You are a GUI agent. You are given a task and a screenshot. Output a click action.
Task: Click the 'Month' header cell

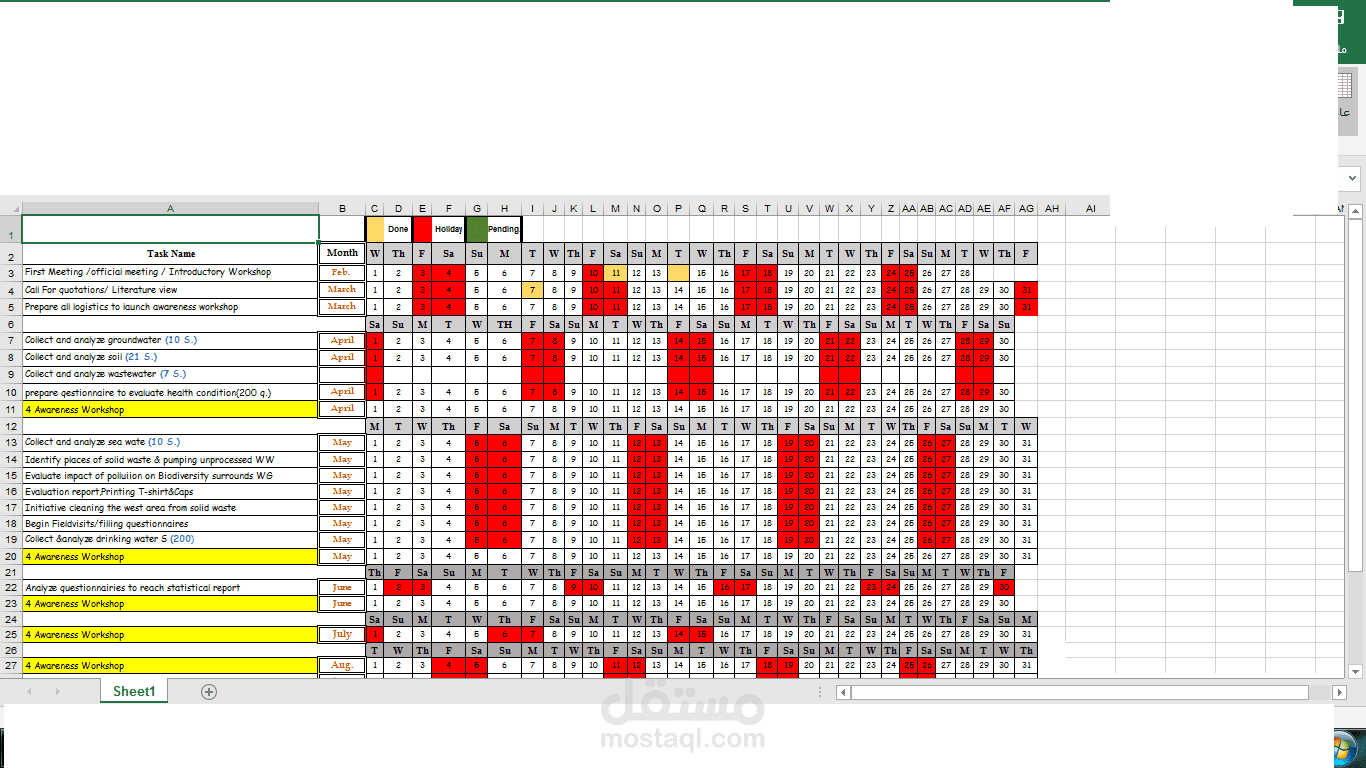(x=342, y=253)
